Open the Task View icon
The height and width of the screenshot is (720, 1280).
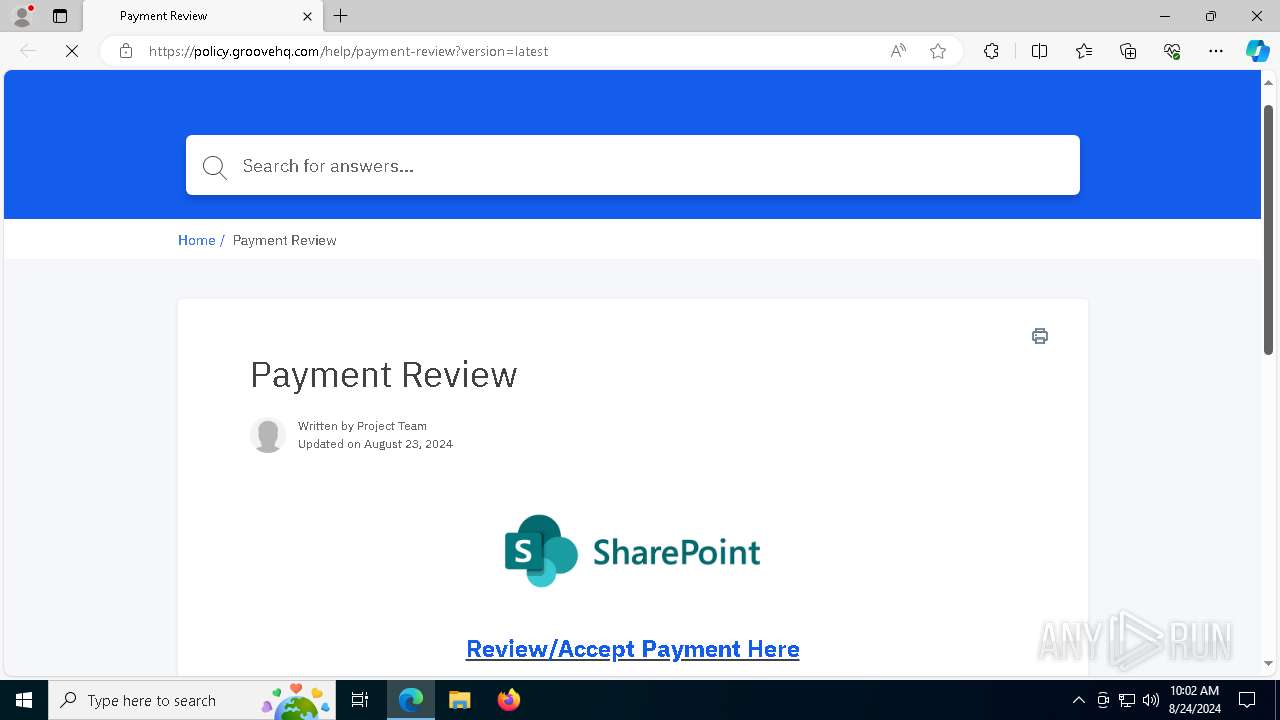point(360,700)
